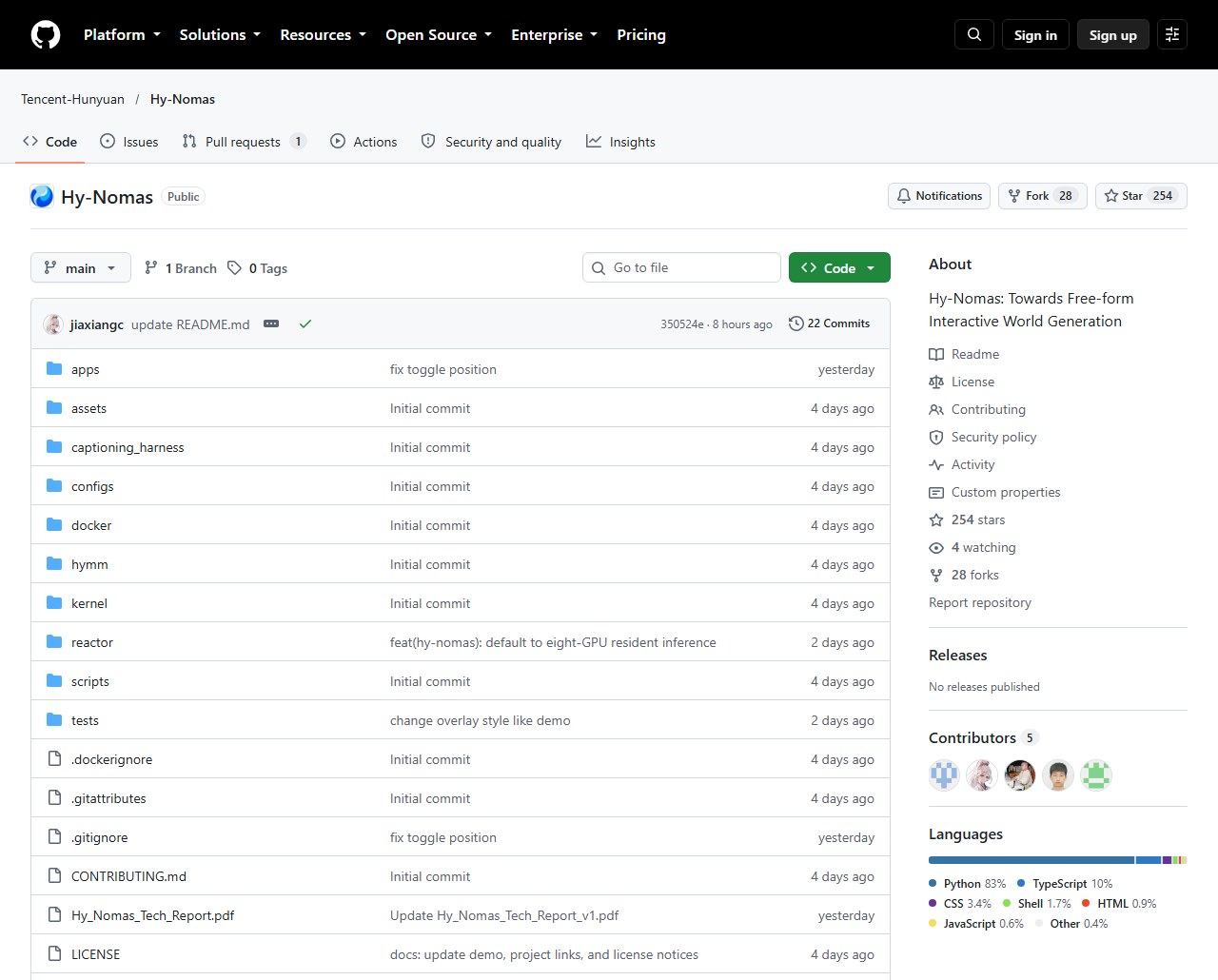Switch to the Issues tab

pos(129,142)
